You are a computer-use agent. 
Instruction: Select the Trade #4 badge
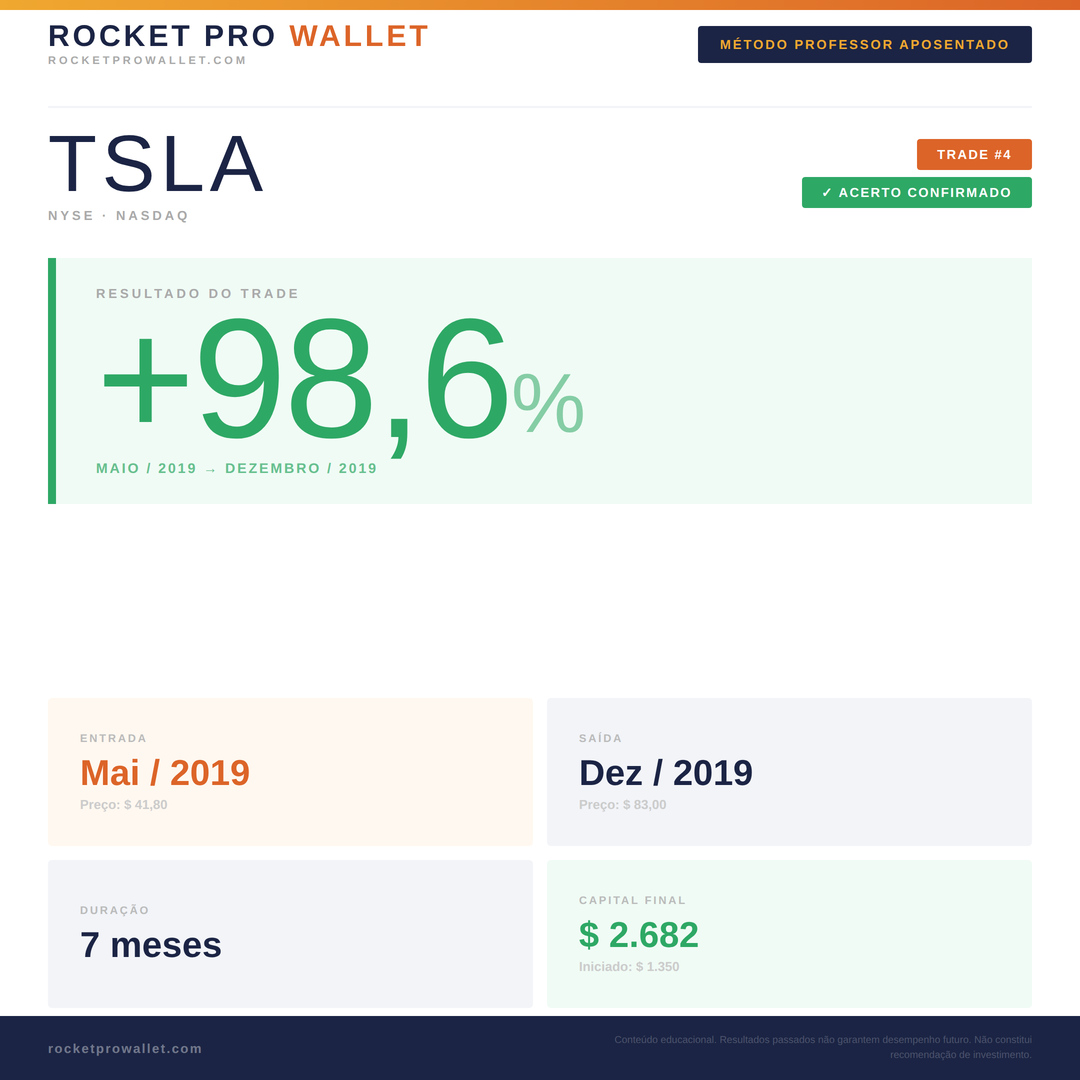973,155
